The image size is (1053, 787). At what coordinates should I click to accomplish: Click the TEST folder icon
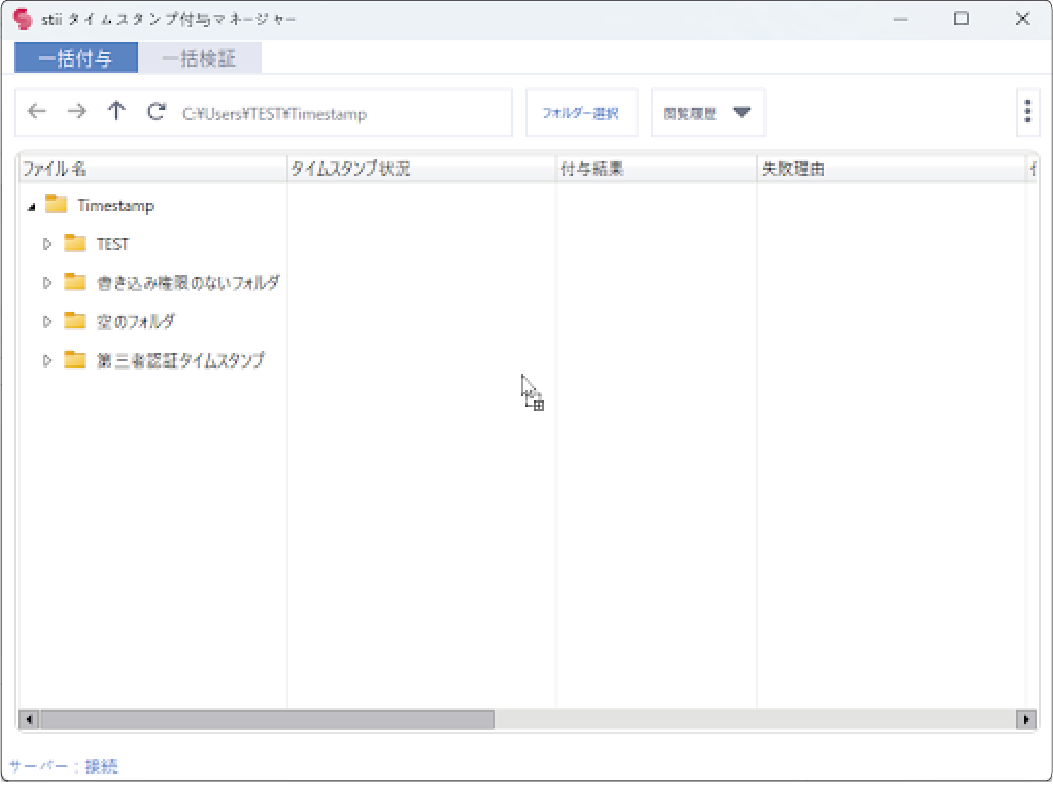click(75, 244)
